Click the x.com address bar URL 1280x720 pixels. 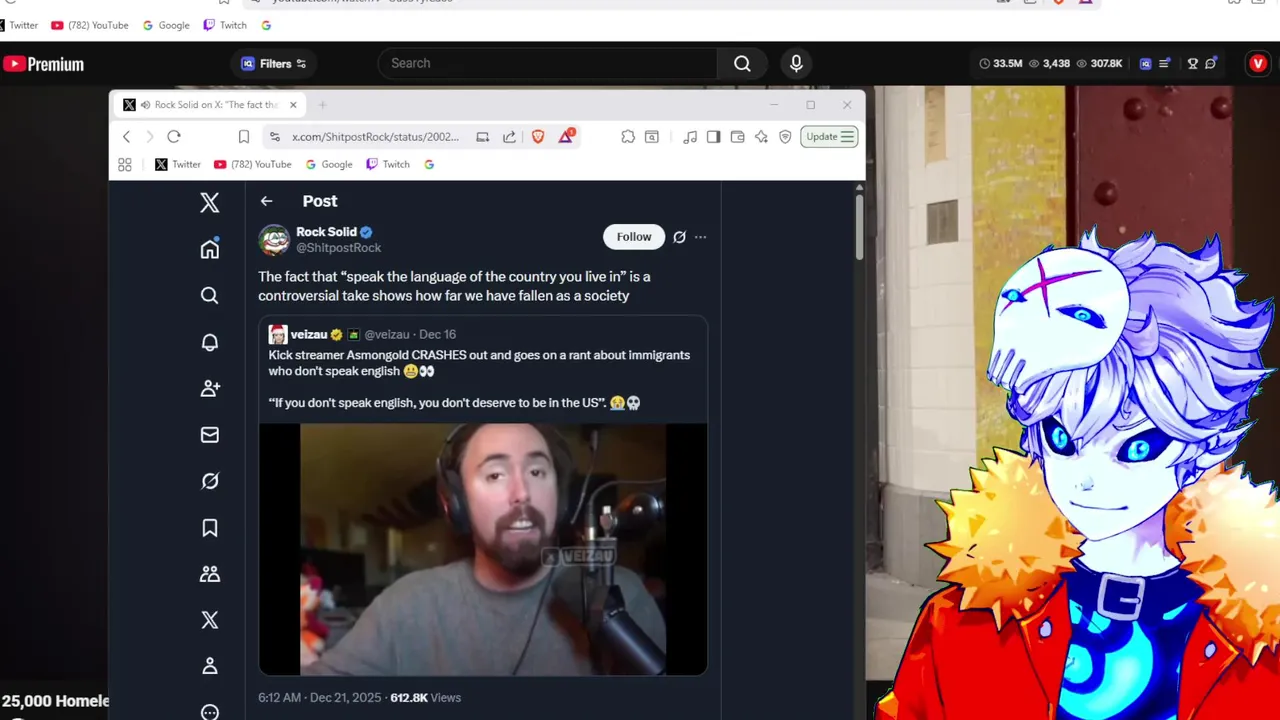click(375, 137)
